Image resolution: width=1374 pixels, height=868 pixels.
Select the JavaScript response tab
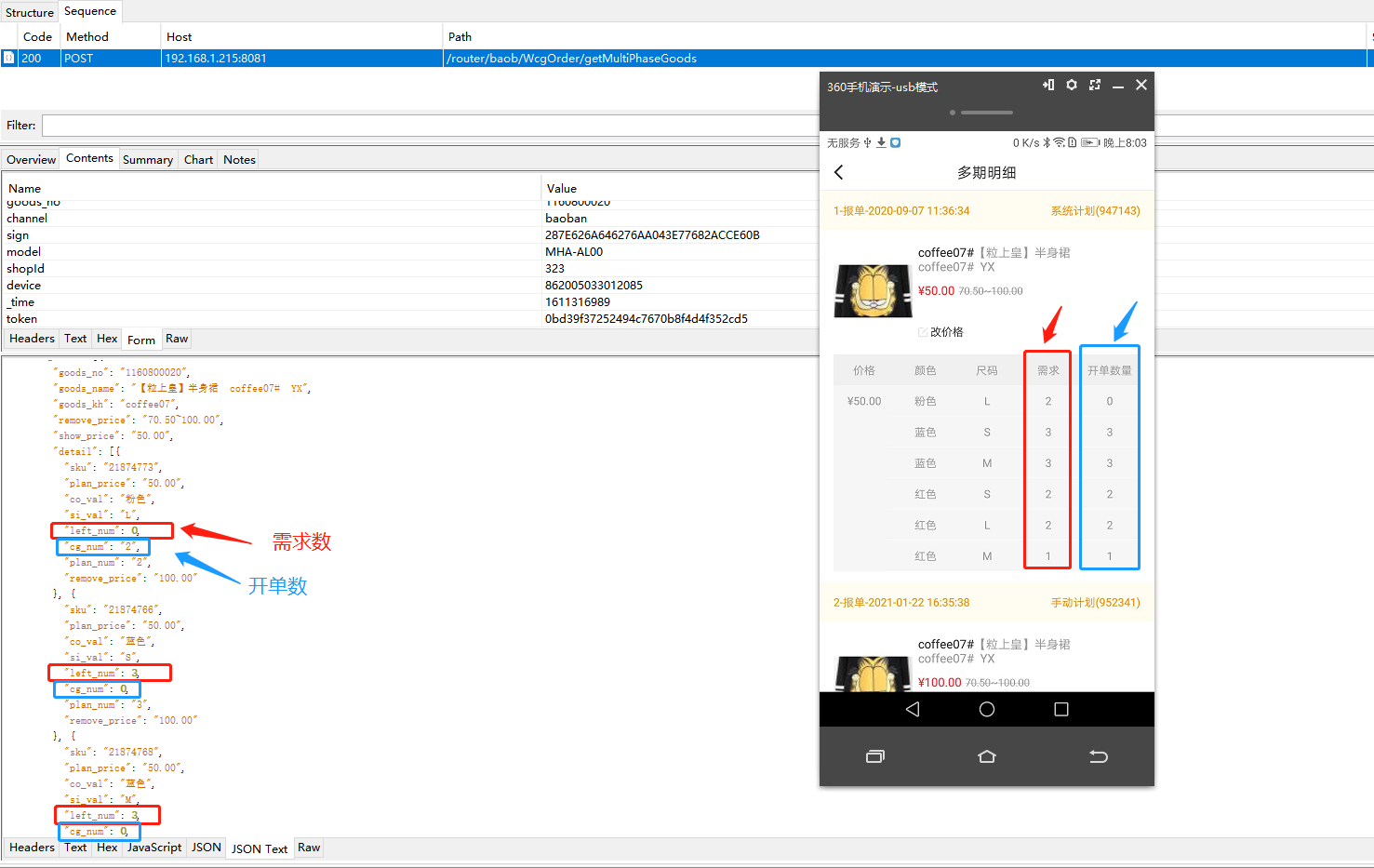(x=154, y=848)
